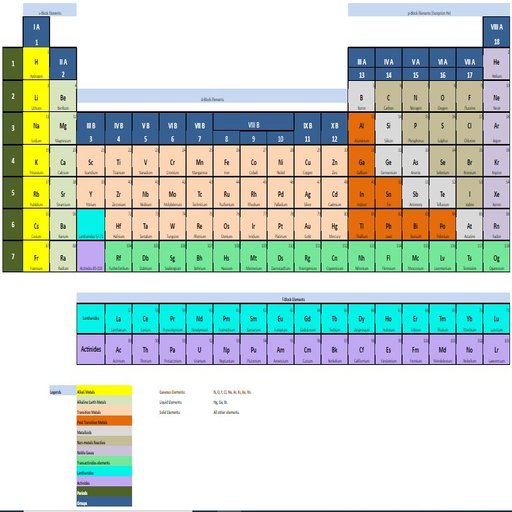Click the Oganesson (Og) cell
The image size is (512, 512).
coord(496,256)
